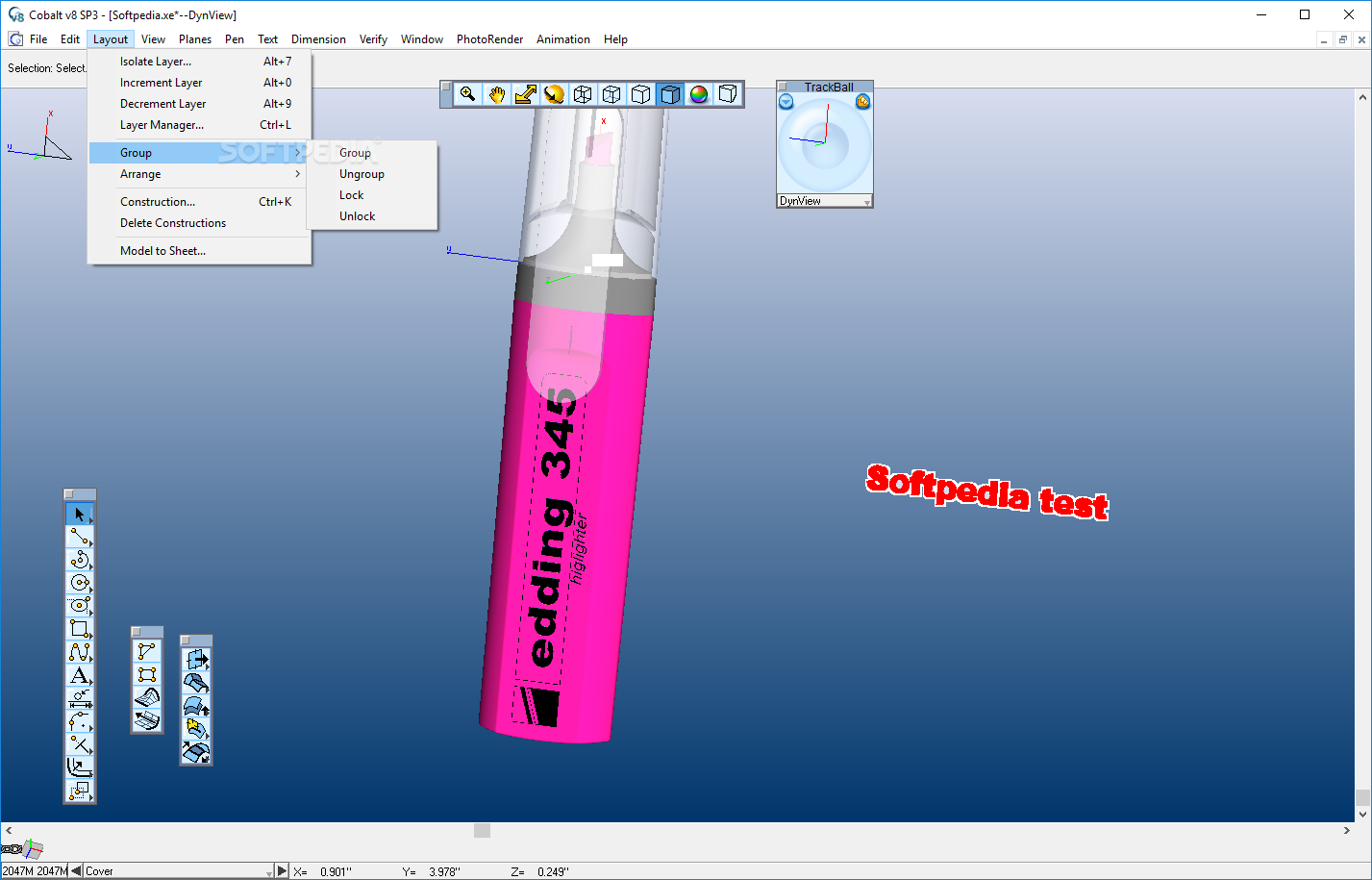
Task: Click the TrackBall palette collapse box
Action: click(783, 87)
